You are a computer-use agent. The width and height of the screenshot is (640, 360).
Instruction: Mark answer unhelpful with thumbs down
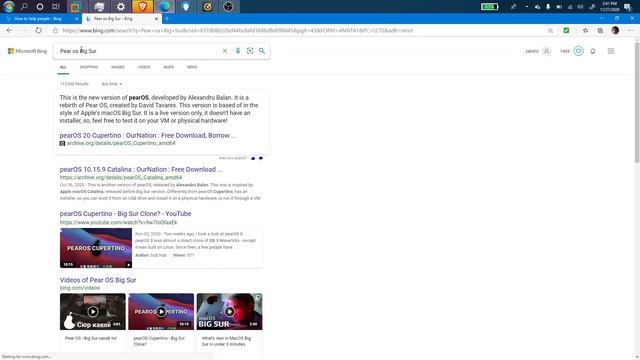click(x=261, y=158)
